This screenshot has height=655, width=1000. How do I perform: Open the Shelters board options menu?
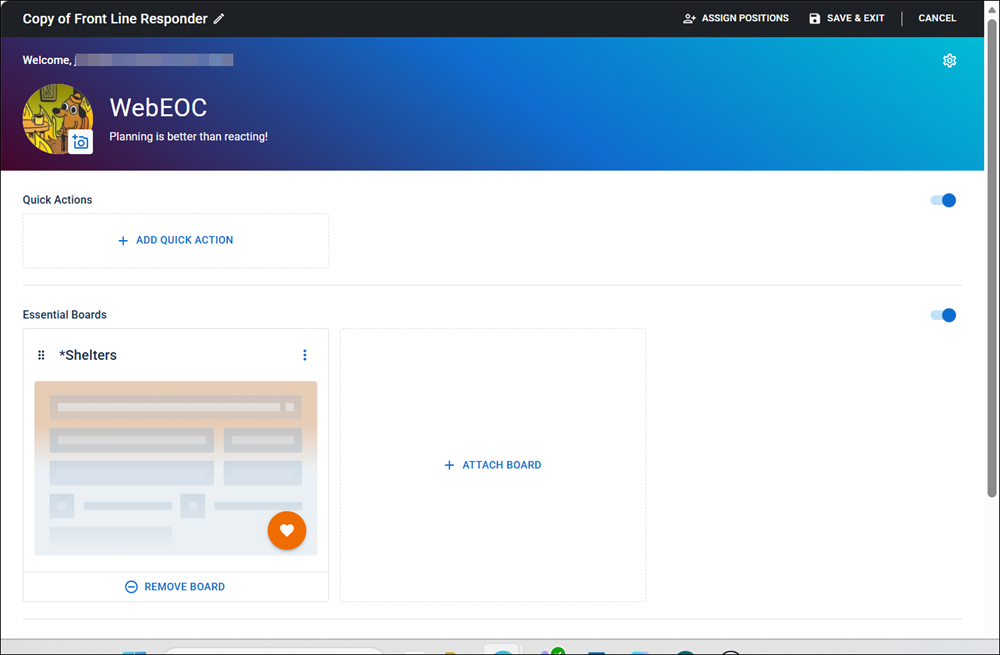(305, 355)
